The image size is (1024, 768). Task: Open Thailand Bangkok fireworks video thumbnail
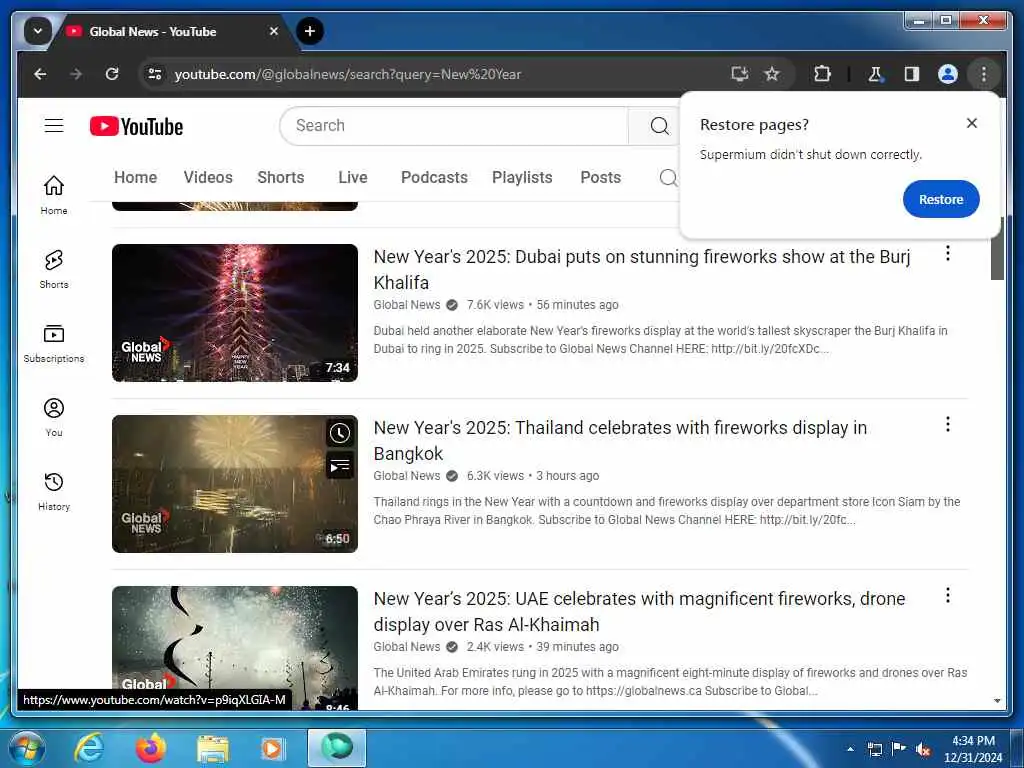235,484
